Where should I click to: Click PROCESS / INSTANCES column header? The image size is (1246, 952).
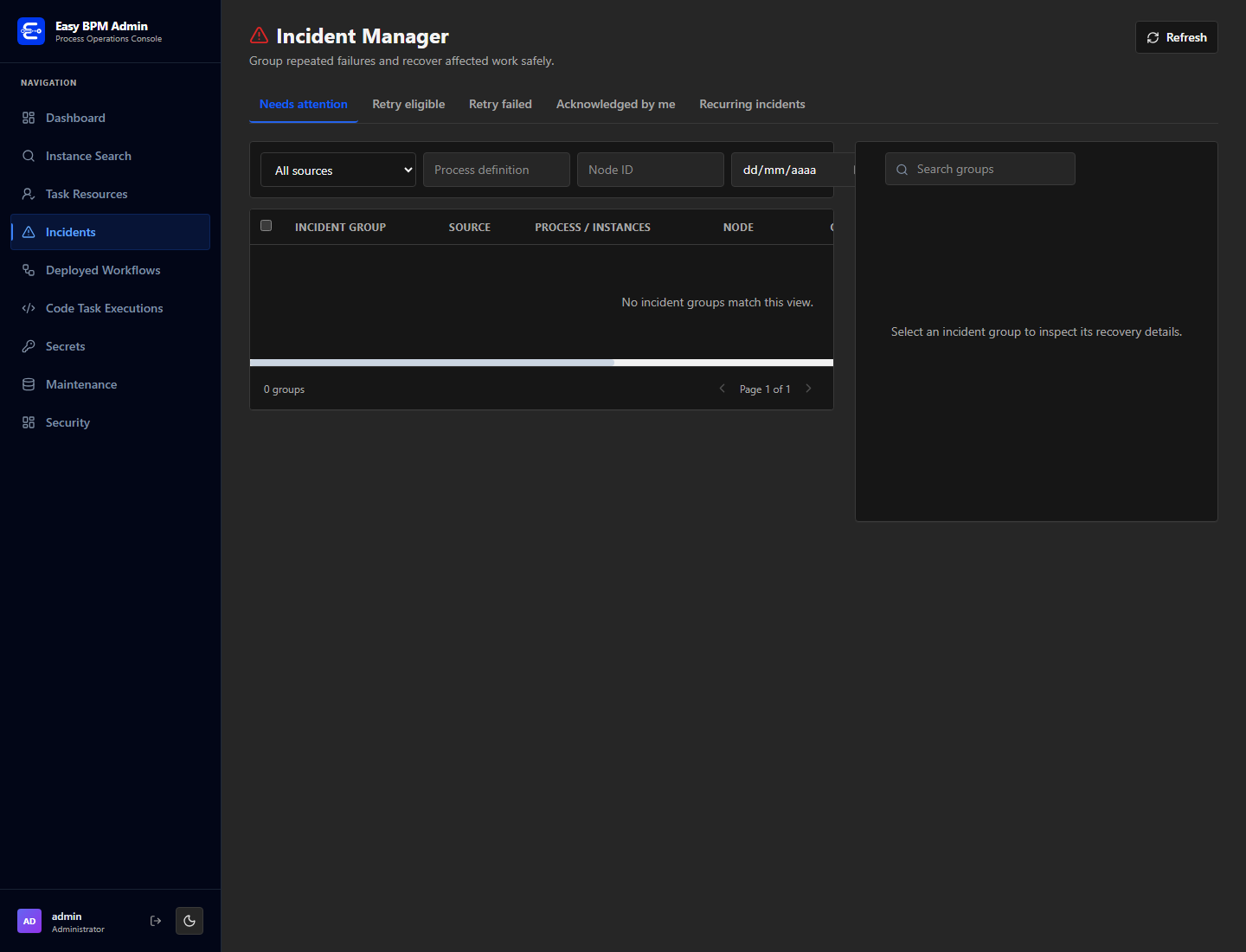(x=593, y=227)
